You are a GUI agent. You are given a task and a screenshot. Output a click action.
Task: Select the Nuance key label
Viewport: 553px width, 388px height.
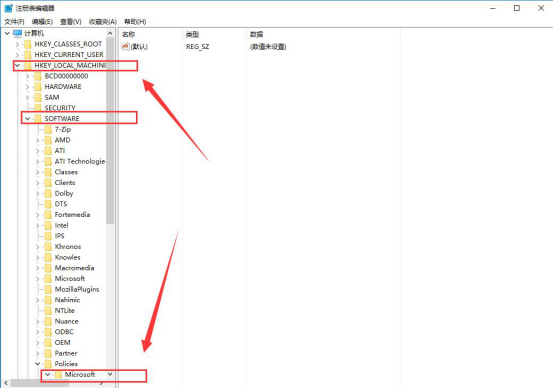pos(66,321)
